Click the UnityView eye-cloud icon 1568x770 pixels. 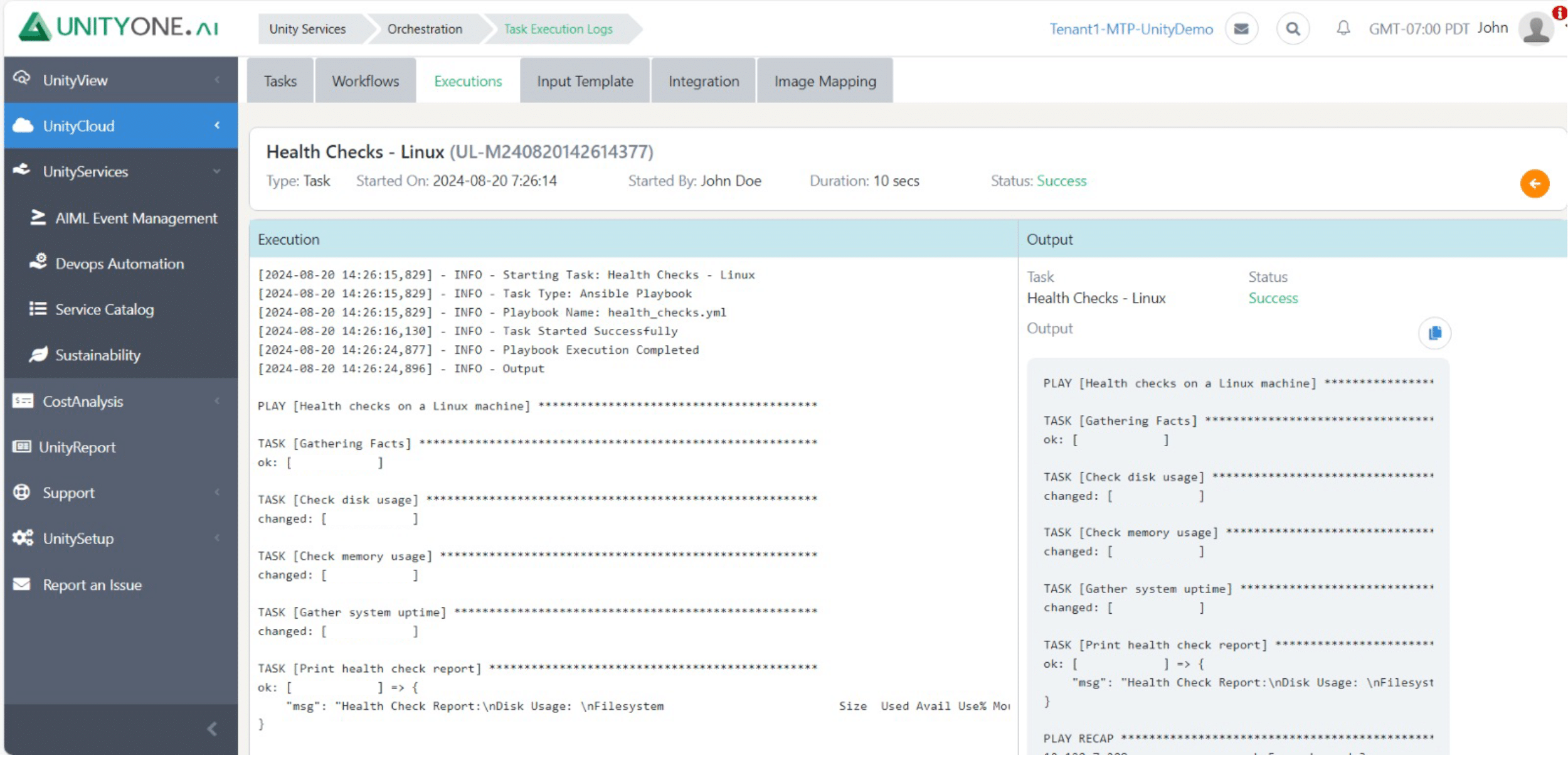[22, 78]
